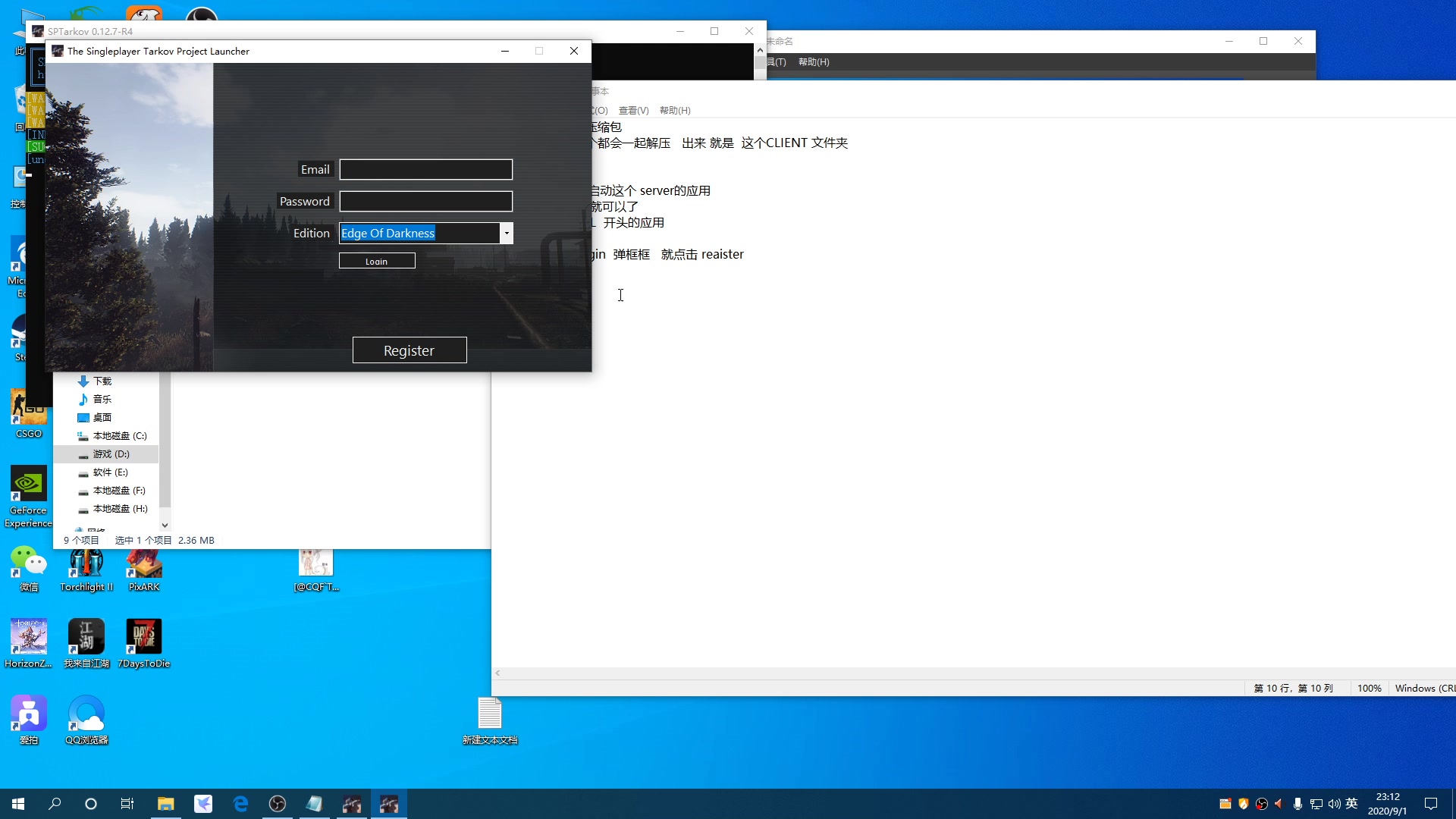
Task: Click the Email input field
Action: coord(425,169)
